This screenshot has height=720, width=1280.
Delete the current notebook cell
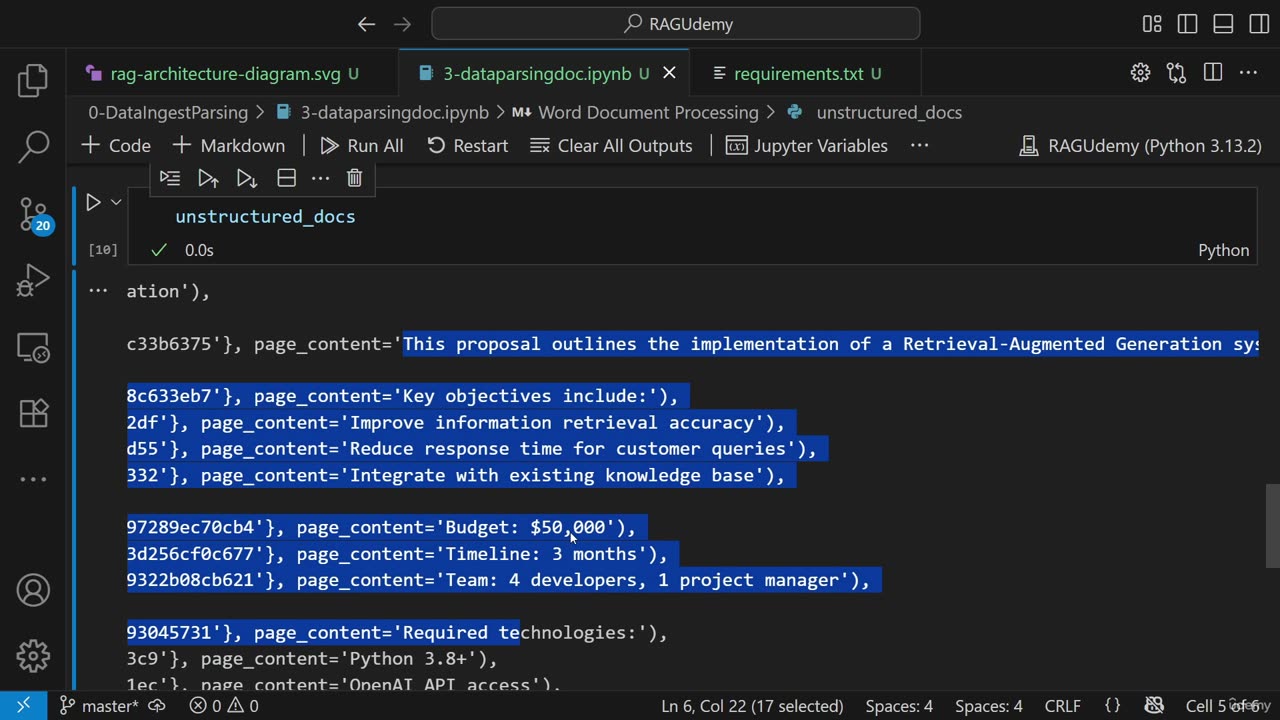pyautogui.click(x=354, y=178)
